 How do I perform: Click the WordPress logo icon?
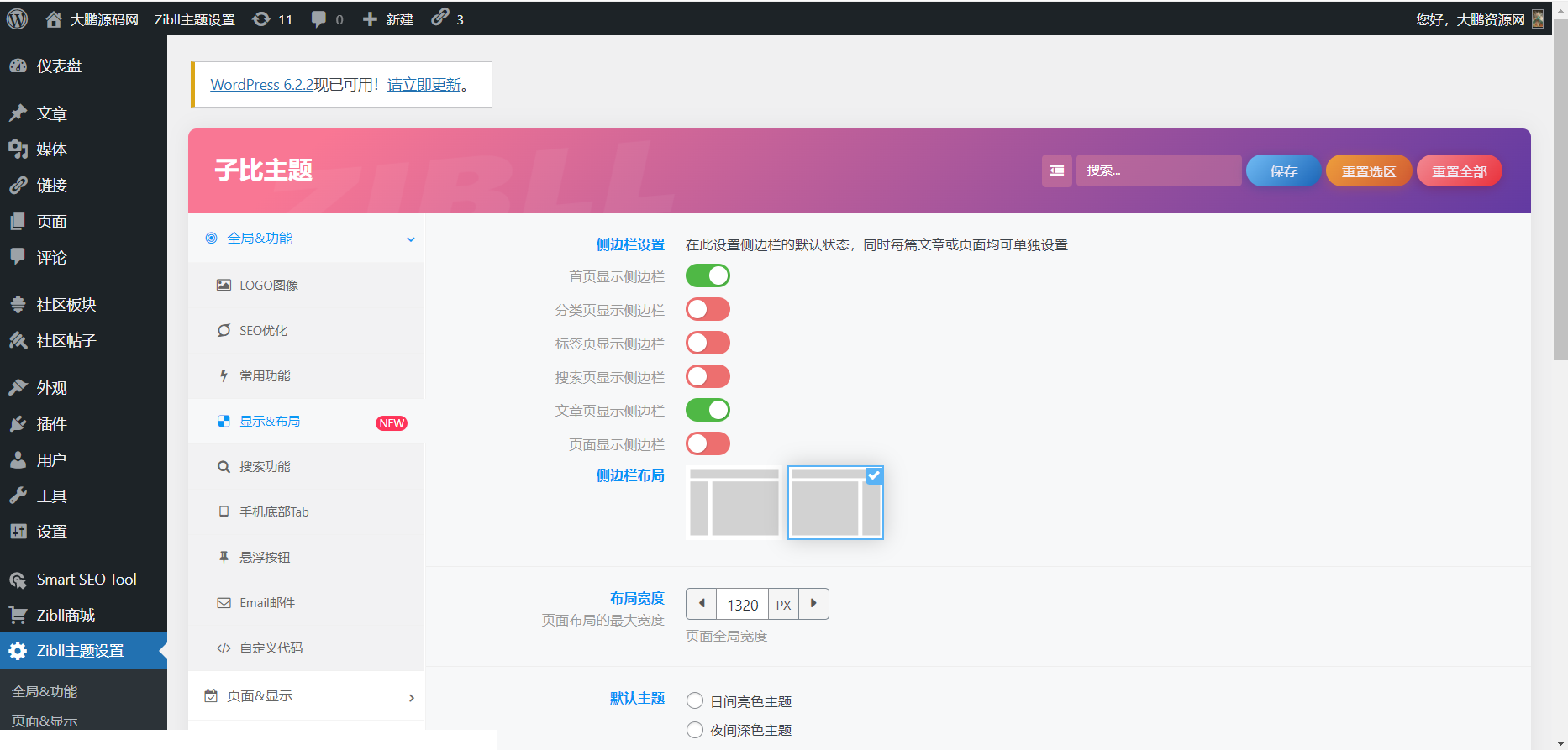[x=17, y=18]
